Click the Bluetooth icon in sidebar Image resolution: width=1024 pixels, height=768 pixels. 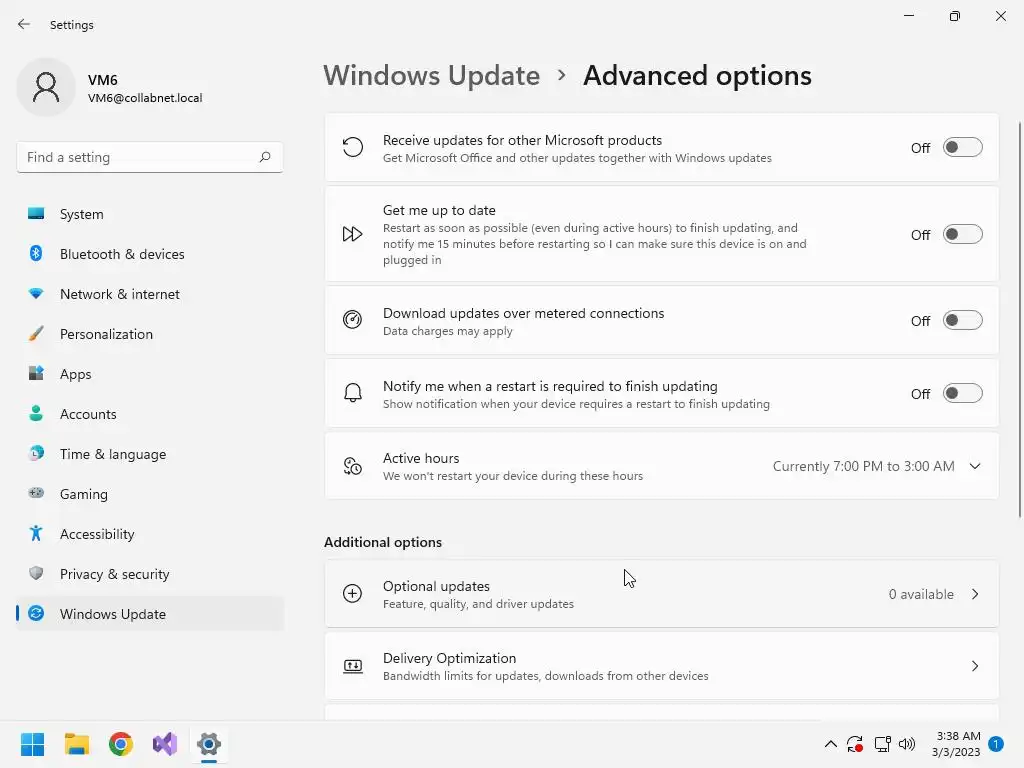pyautogui.click(x=36, y=253)
